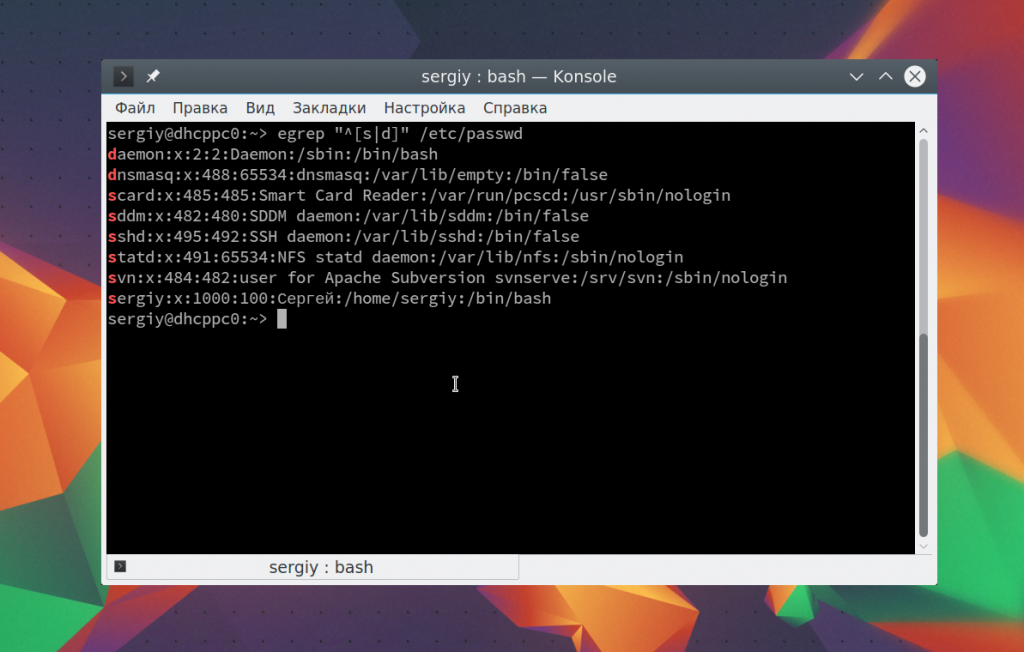Click the terminal scrollbar handle
Screen dimensions: 1024x652
coord(923,435)
